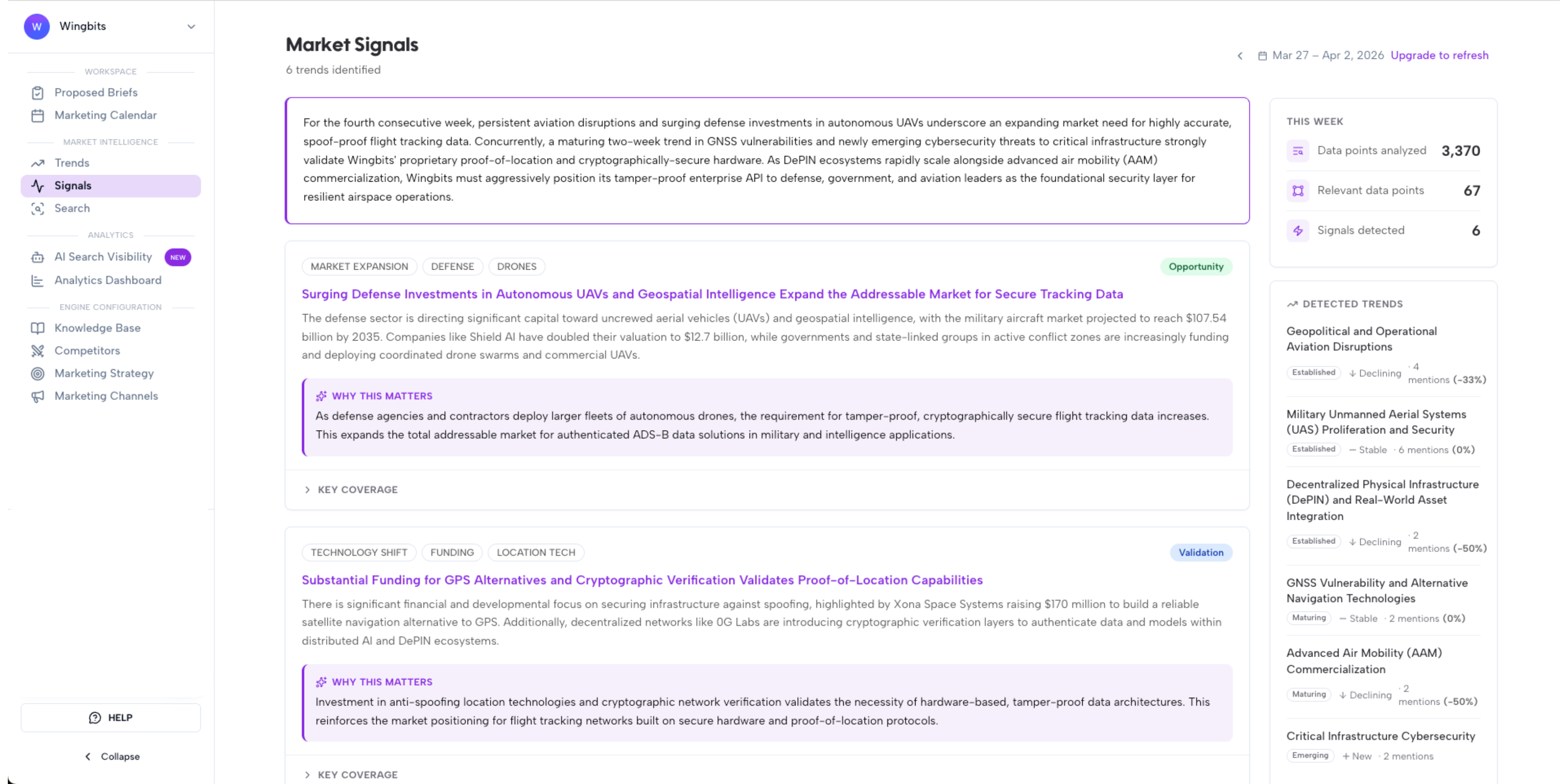Click the Knowledge Base book icon
Image resolution: width=1568 pixels, height=784 pixels.
[x=38, y=328]
